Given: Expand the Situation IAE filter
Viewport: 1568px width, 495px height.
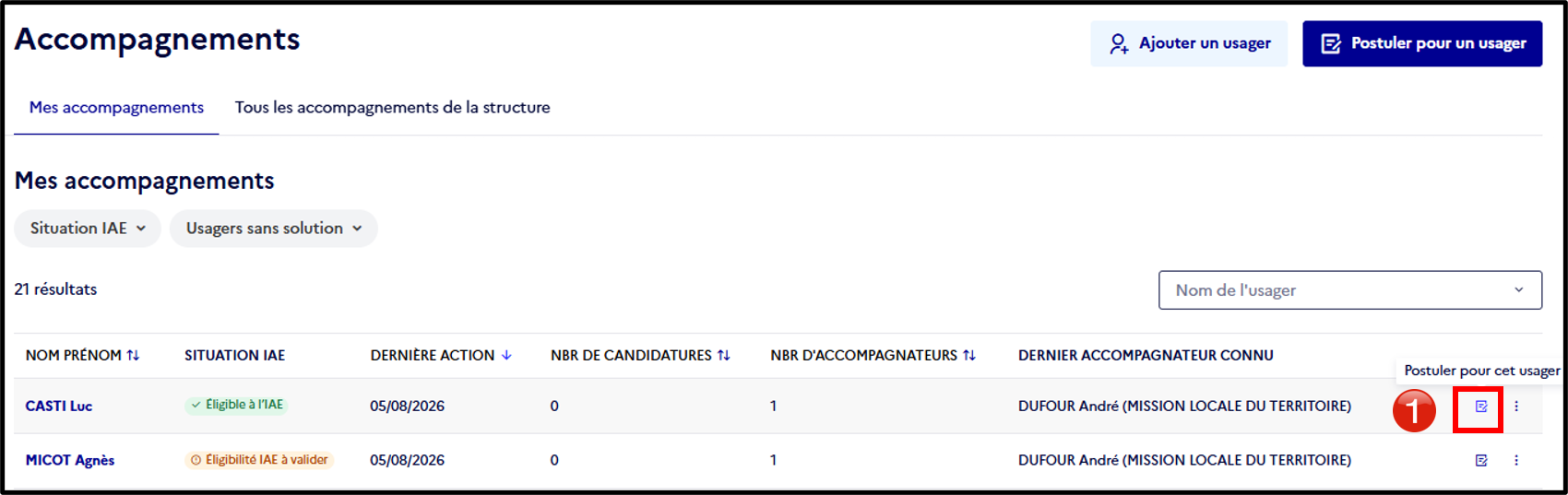Looking at the screenshot, I should pos(88,229).
